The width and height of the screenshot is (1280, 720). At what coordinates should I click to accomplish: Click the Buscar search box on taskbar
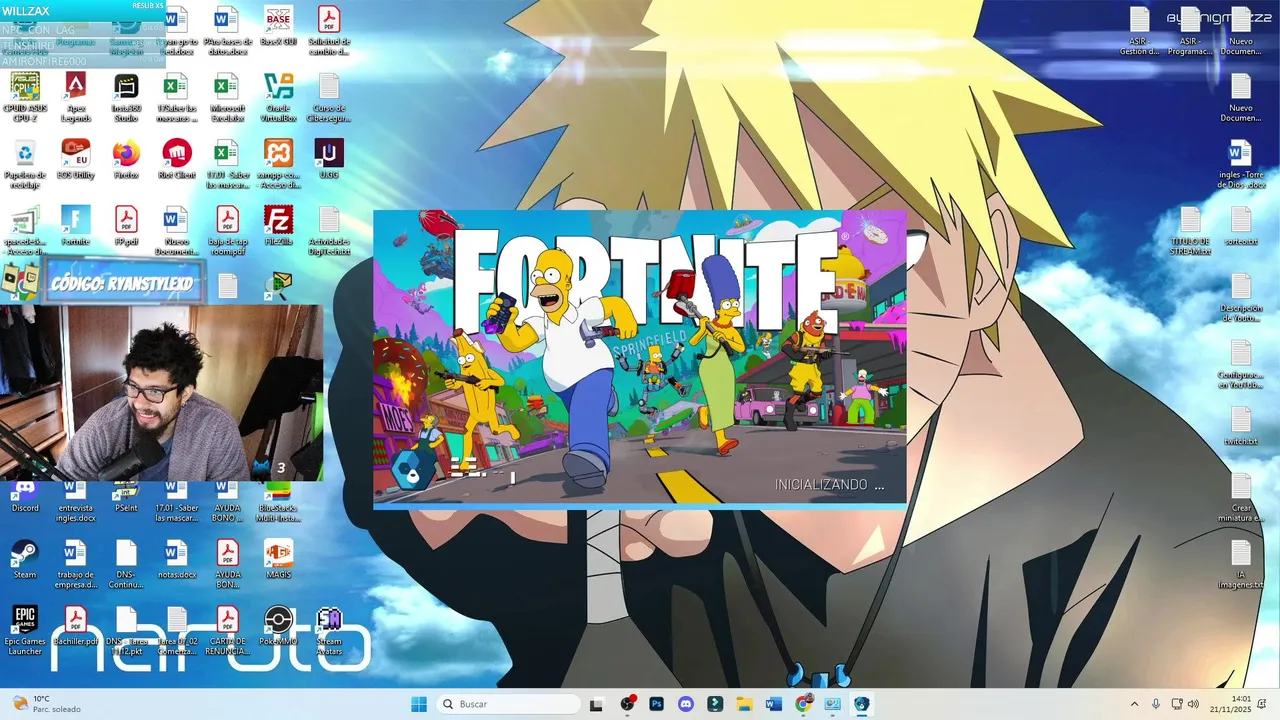pos(508,704)
